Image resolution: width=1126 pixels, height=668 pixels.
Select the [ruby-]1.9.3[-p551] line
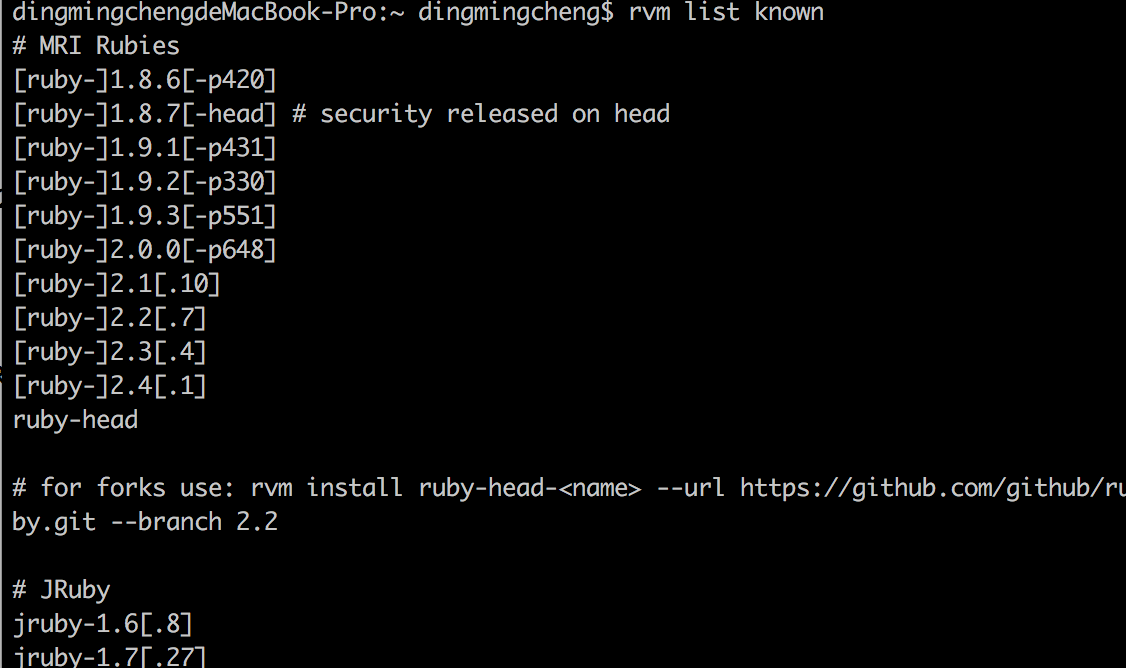coord(145,215)
